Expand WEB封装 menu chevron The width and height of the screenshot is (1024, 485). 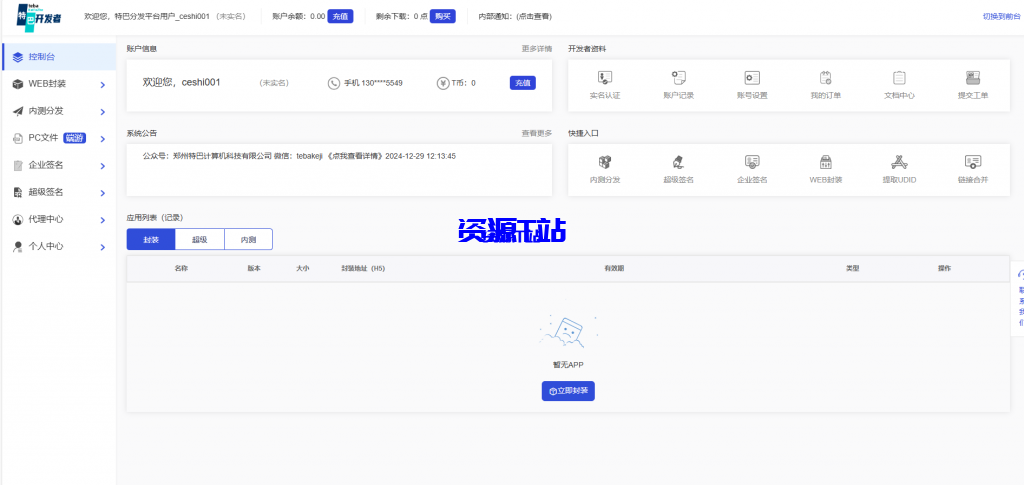(x=103, y=85)
